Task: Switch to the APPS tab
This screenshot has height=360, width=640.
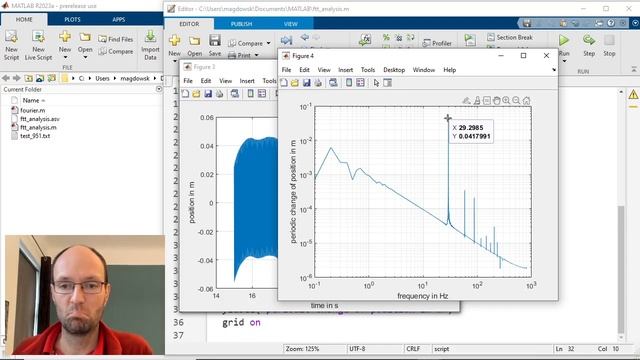Action: 118,20
